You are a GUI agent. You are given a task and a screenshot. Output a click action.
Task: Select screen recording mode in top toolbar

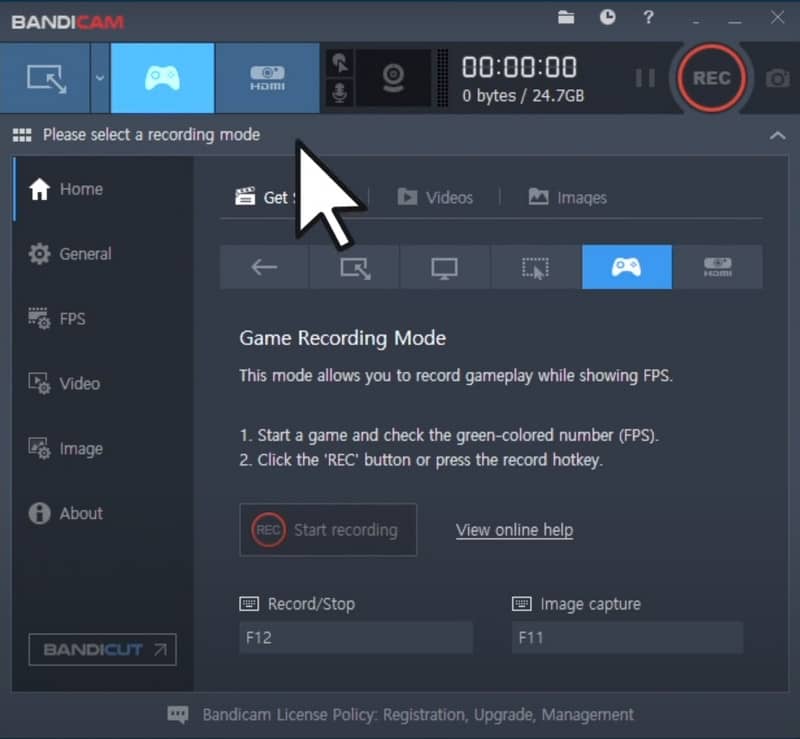(x=45, y=78)
